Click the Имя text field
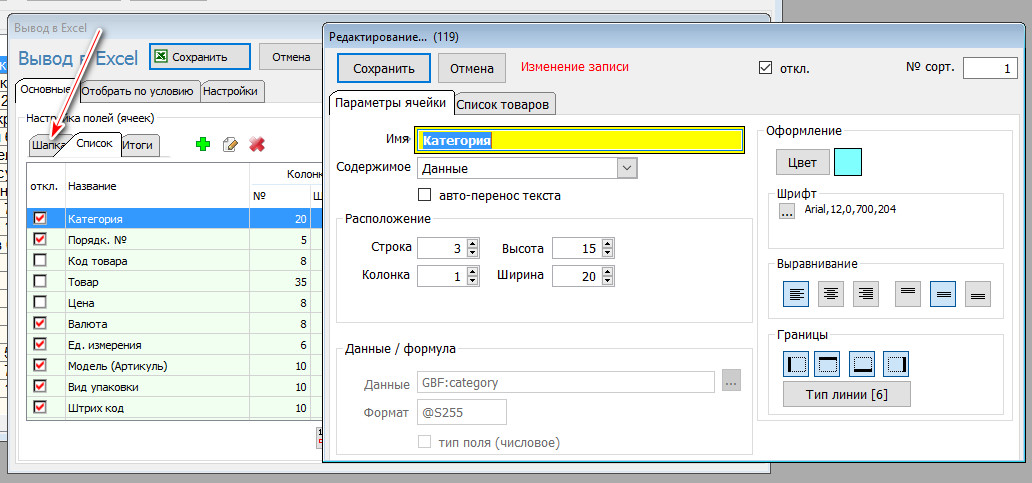This screenshot has width=1032, height=483. [580, 141]
